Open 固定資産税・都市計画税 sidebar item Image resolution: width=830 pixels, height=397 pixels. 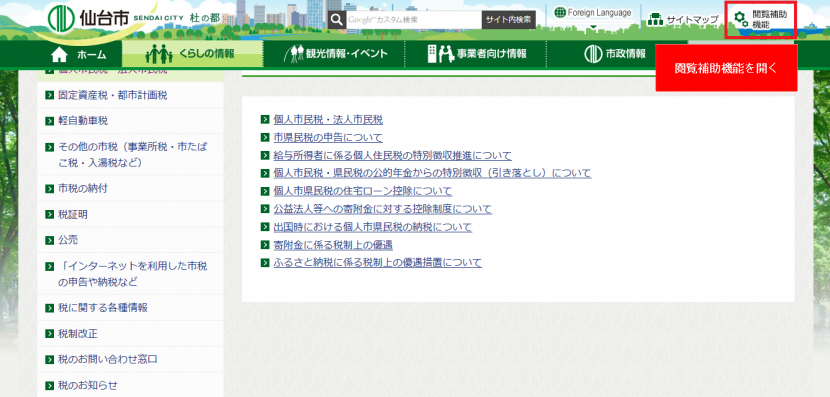[130, 96]
